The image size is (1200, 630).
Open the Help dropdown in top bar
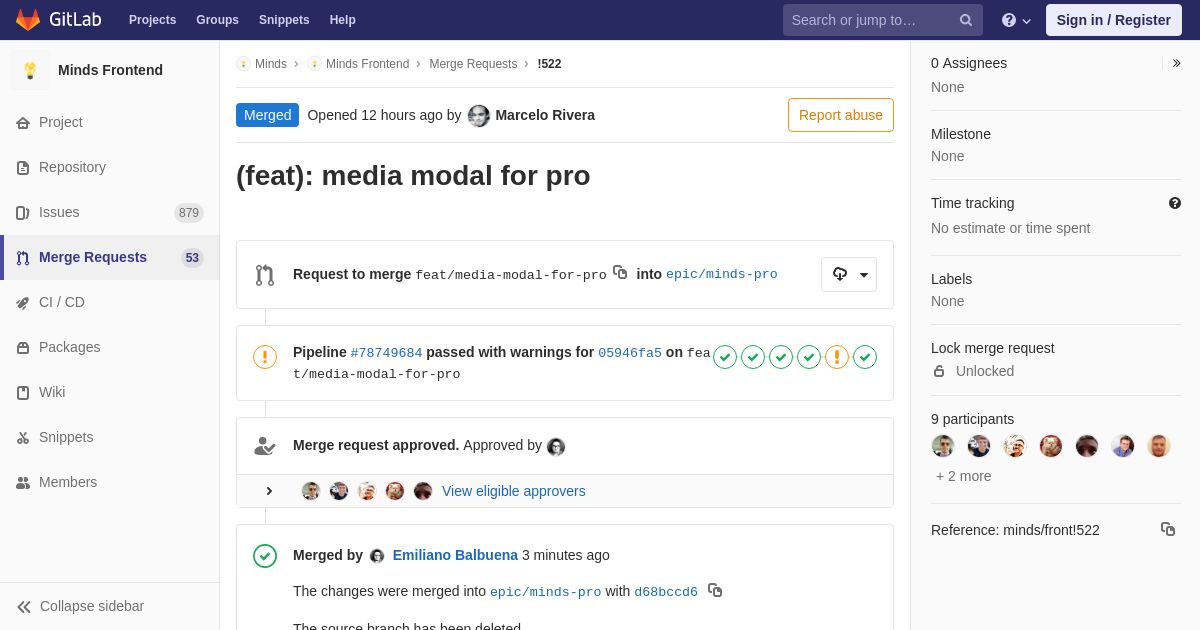[x=1016, y=20]
